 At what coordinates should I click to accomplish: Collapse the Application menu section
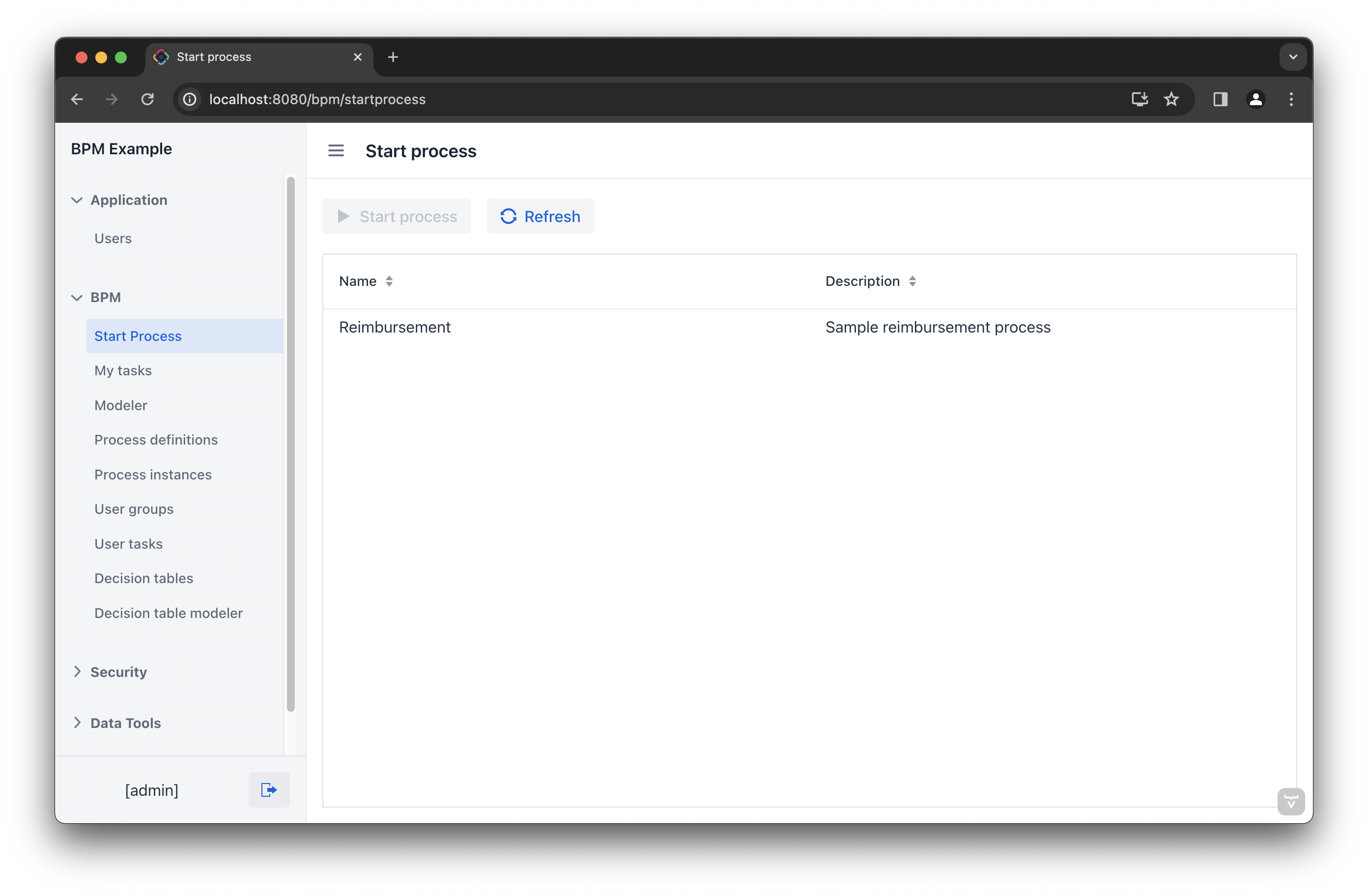77,200
